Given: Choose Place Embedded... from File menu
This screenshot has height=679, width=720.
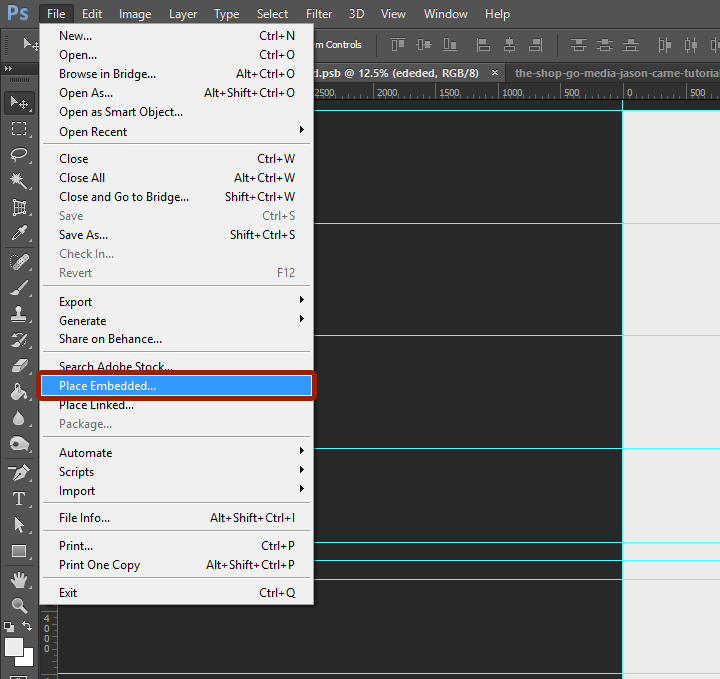Looking at the screenshot, I should (176, 386).
